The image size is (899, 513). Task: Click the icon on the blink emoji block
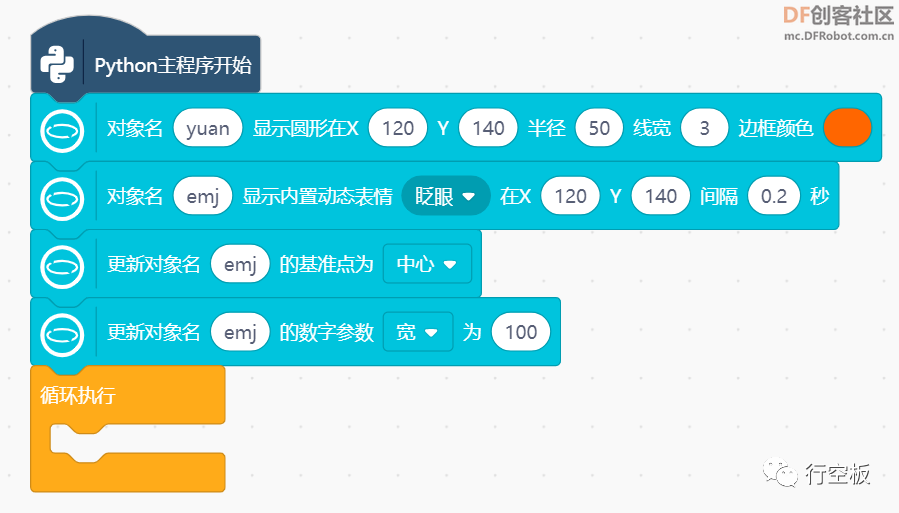point(62,199)
